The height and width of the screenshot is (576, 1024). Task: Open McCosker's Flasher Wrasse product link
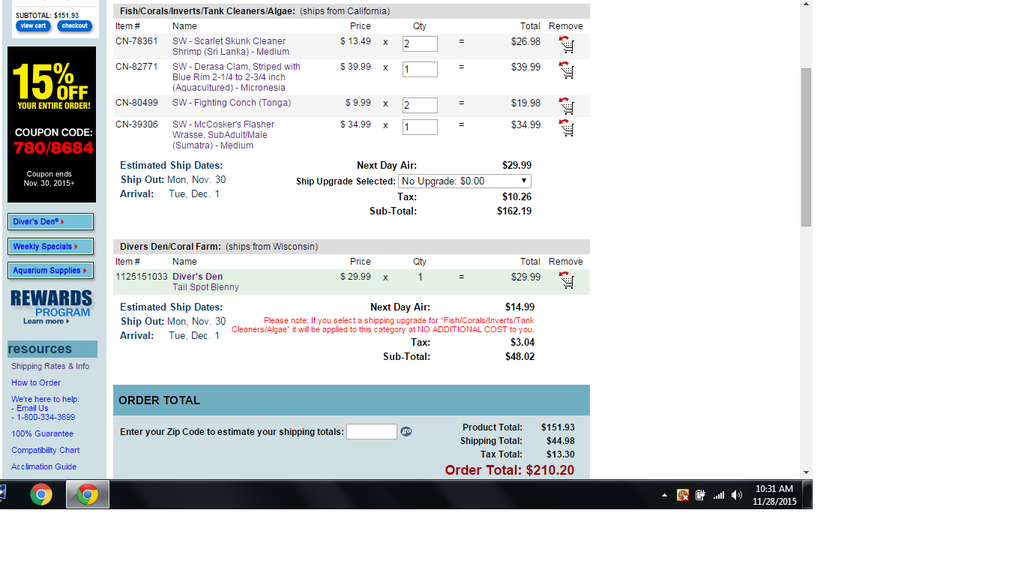[223, 135]
